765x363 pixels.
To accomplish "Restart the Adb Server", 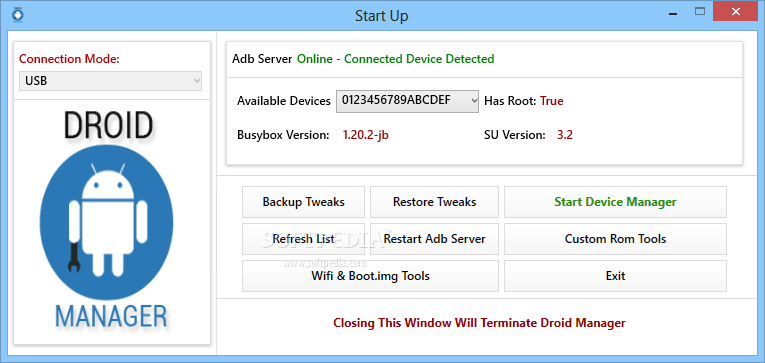I will pyautogui.click(x=434, y=239).
